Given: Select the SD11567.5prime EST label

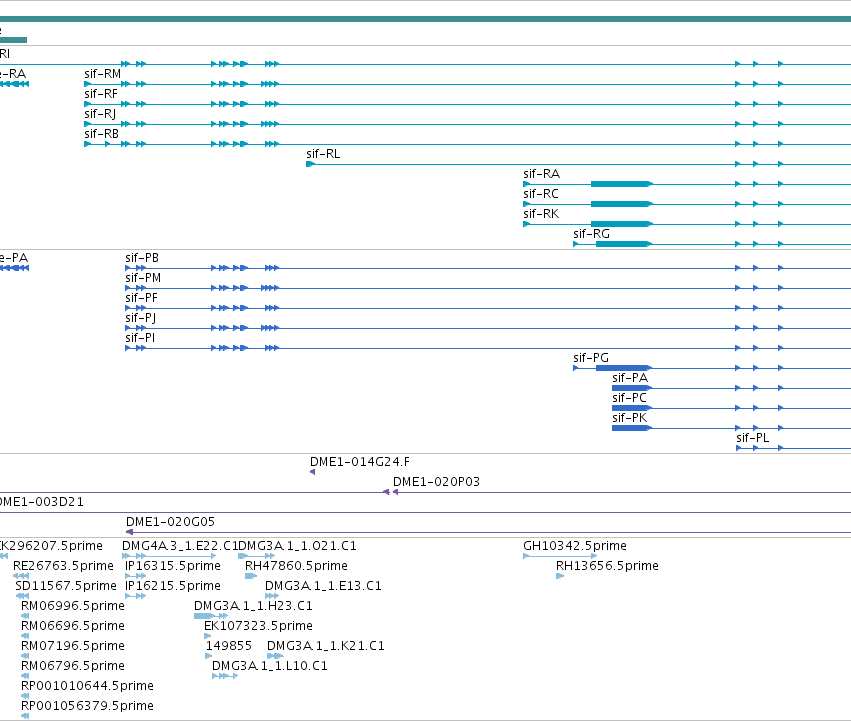Looking at the screenshot, I should (66, 586).
